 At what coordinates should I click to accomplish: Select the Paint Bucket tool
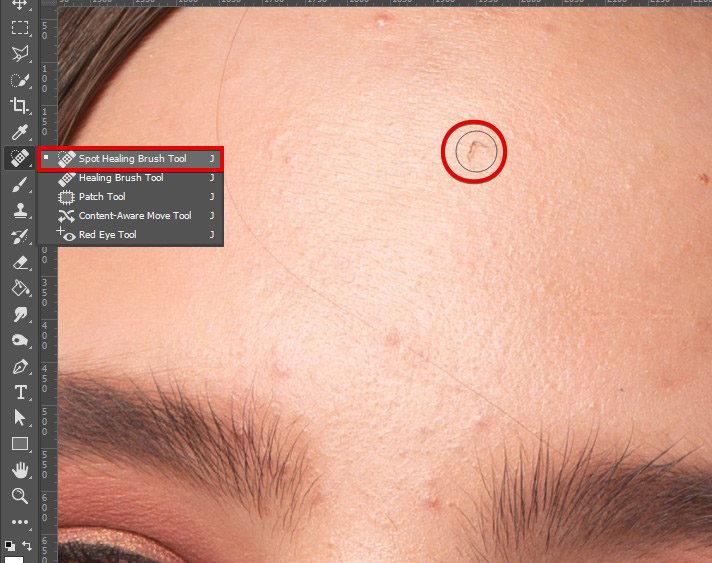(19, 288)
